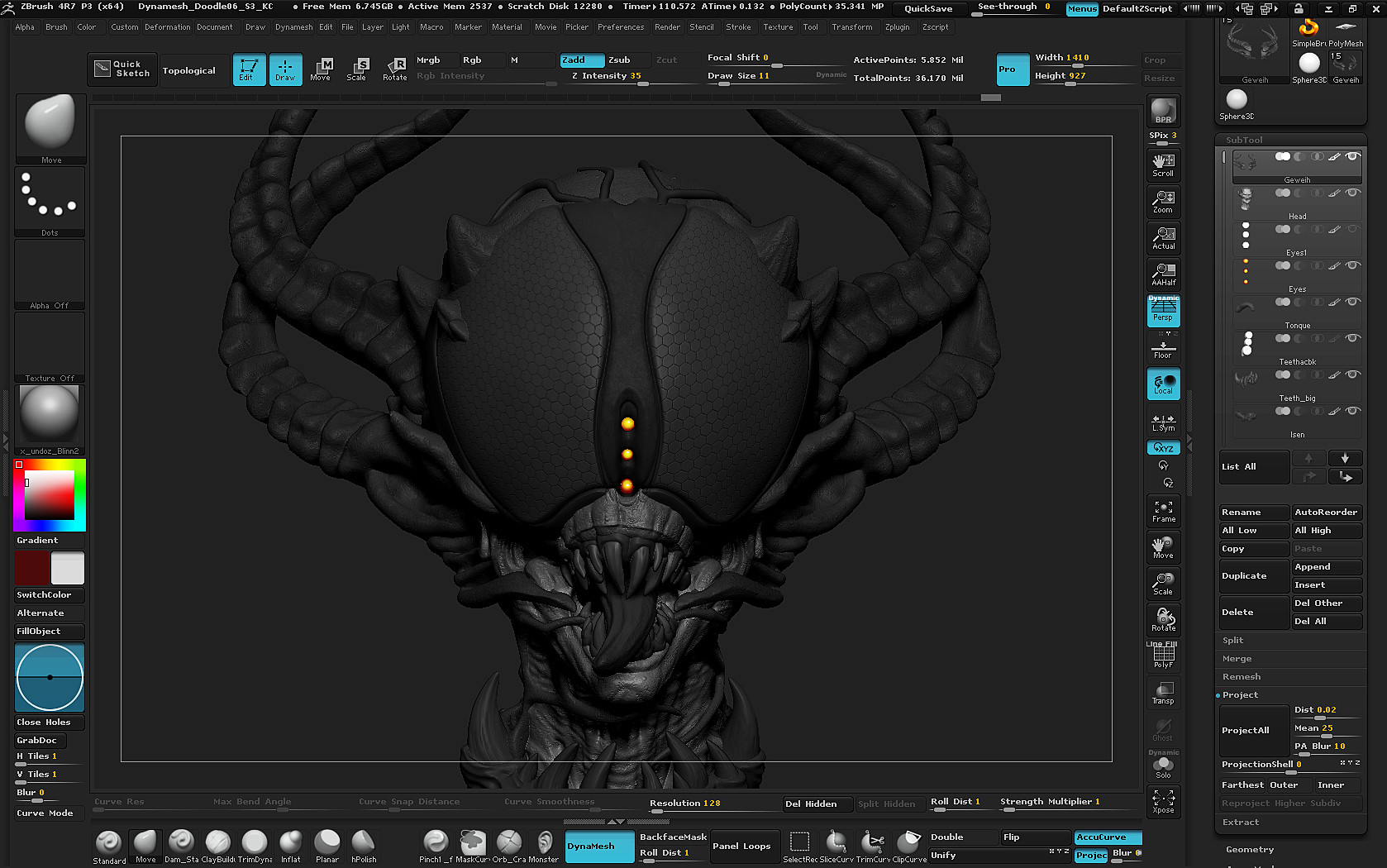Select the Planar brush
The width and height of the screenshot is (1387, 868).
pos(327,847)
